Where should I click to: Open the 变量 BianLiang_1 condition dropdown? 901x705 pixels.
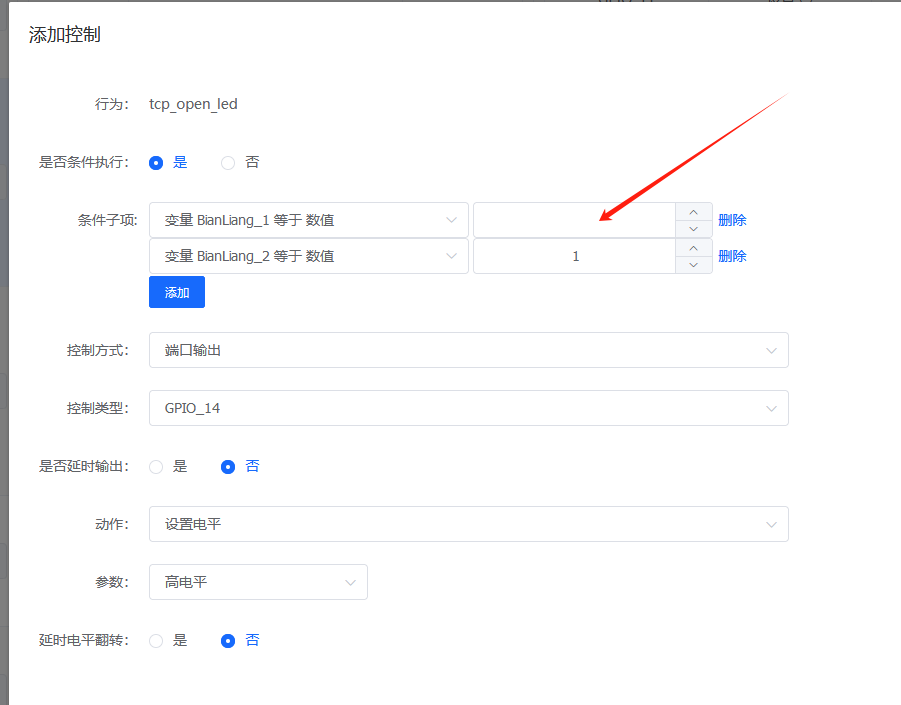coord(308,220)
